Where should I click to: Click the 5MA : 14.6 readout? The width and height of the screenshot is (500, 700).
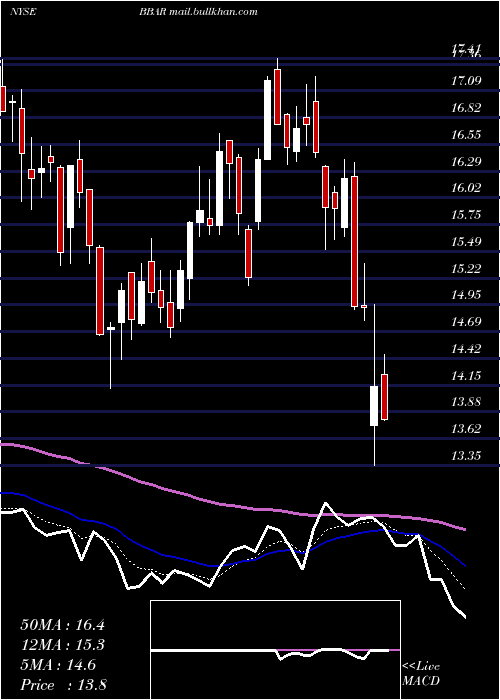(58, 665)
